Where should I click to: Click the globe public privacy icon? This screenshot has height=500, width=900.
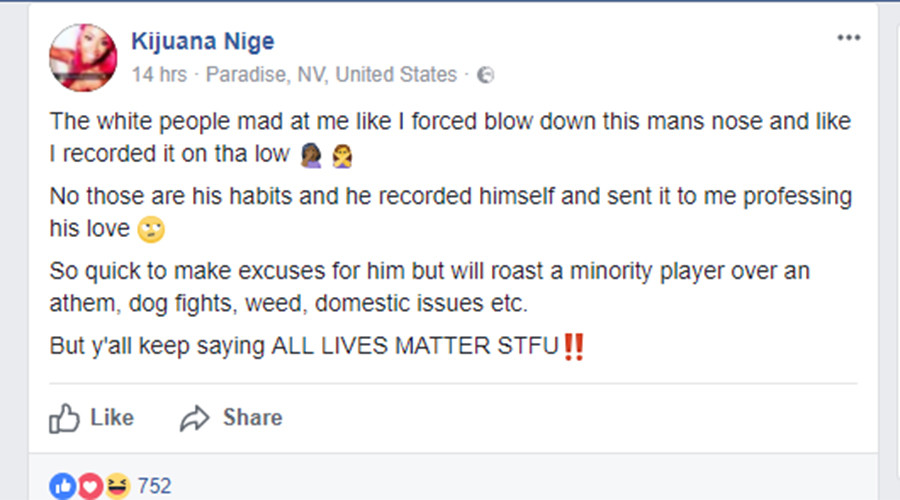[x=486, y=75]
